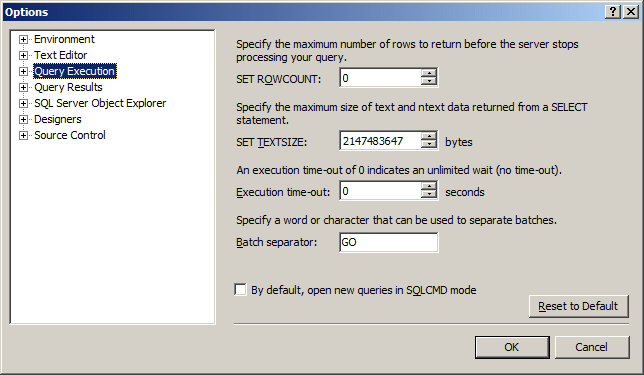Viewport: 644px width, 375px height.
Task: Confirm options with OK button
Action: (x=512, y=347)
